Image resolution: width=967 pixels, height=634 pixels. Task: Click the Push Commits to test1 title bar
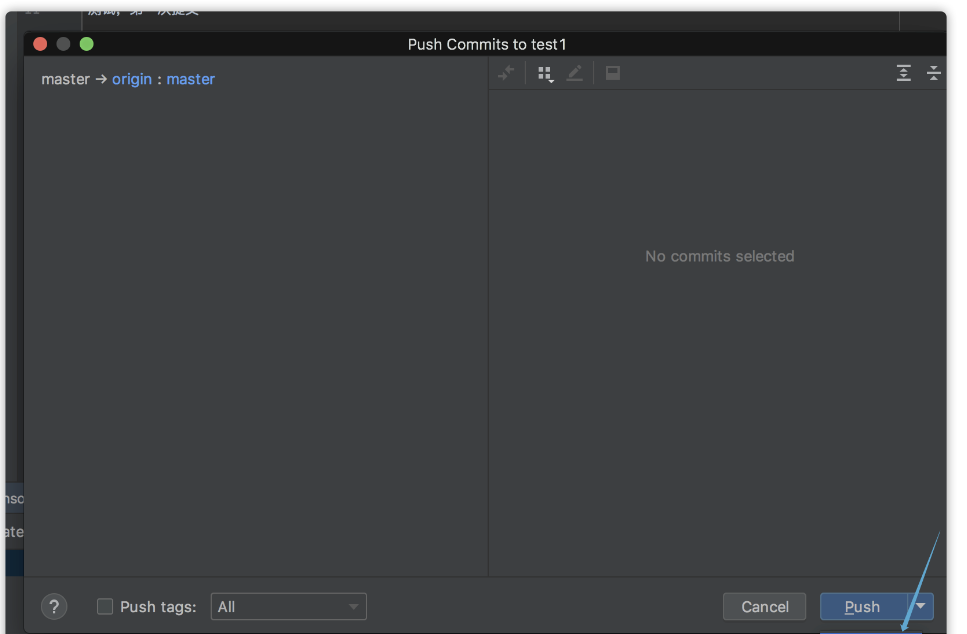pos(487,44)
